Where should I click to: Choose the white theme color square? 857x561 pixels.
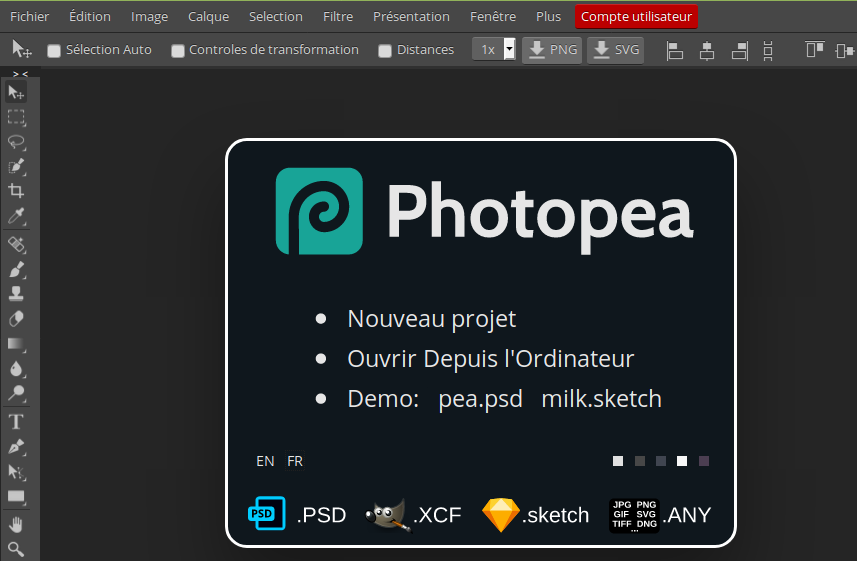[x=682, y=461]
